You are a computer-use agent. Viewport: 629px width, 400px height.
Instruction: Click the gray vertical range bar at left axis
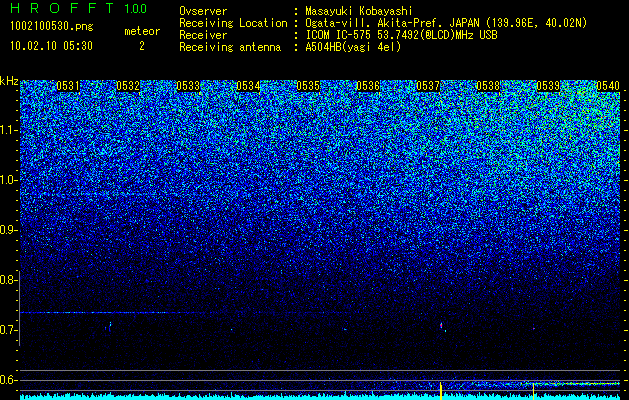20,308
